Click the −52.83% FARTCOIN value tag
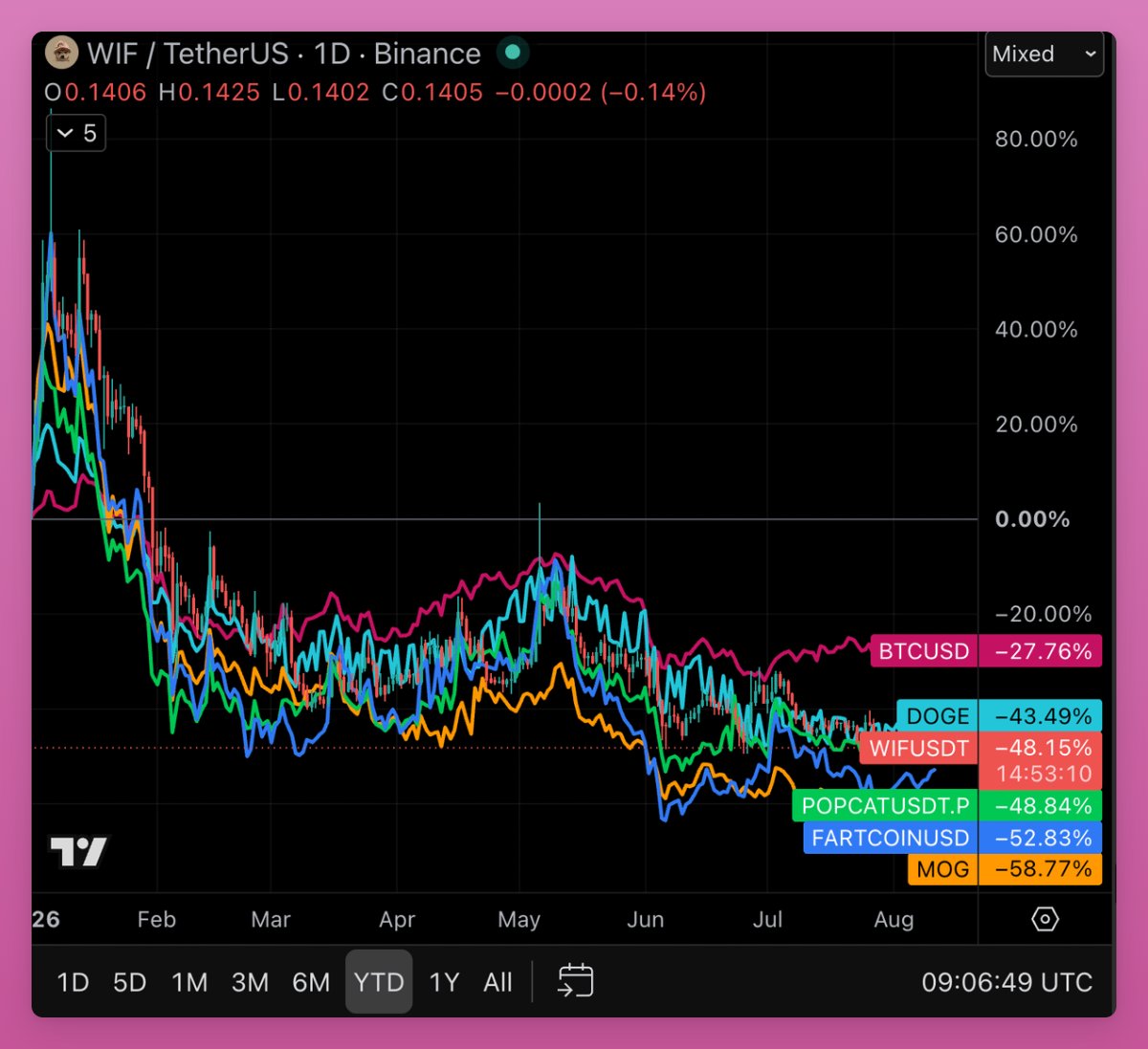 click(x=1042, y=838)
